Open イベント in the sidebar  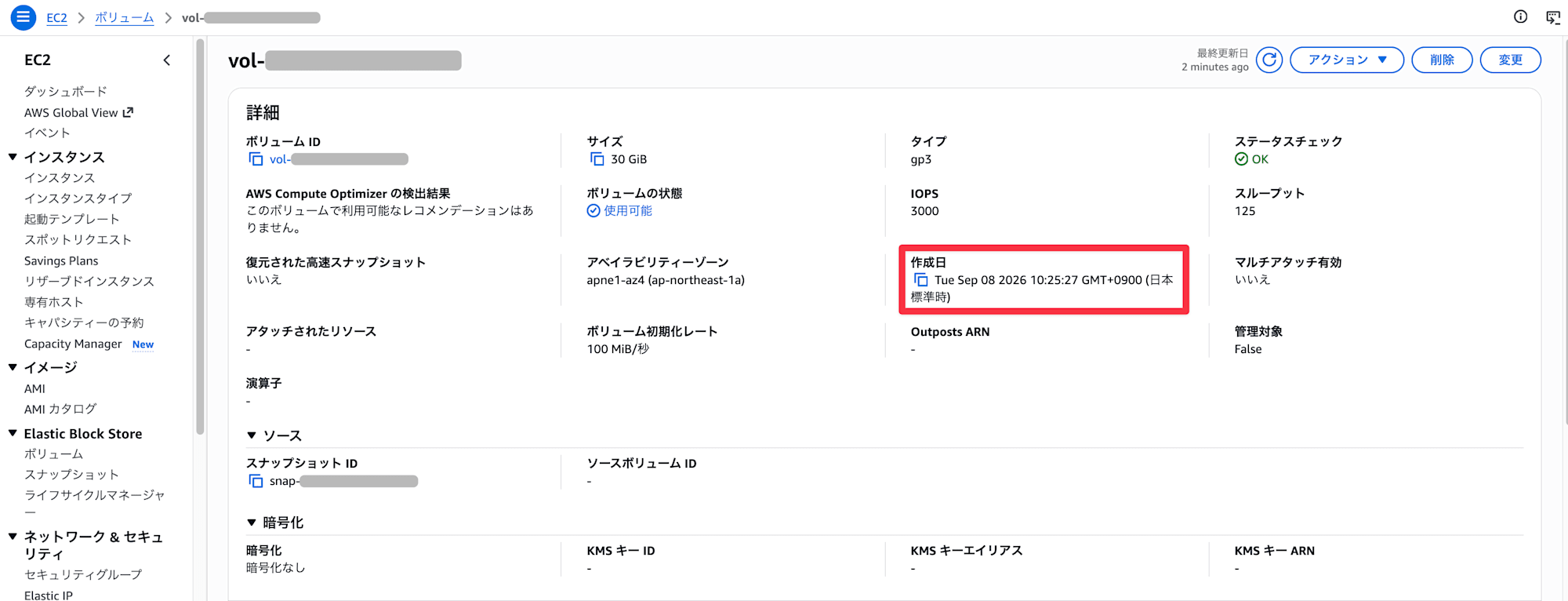pos(47,133)
